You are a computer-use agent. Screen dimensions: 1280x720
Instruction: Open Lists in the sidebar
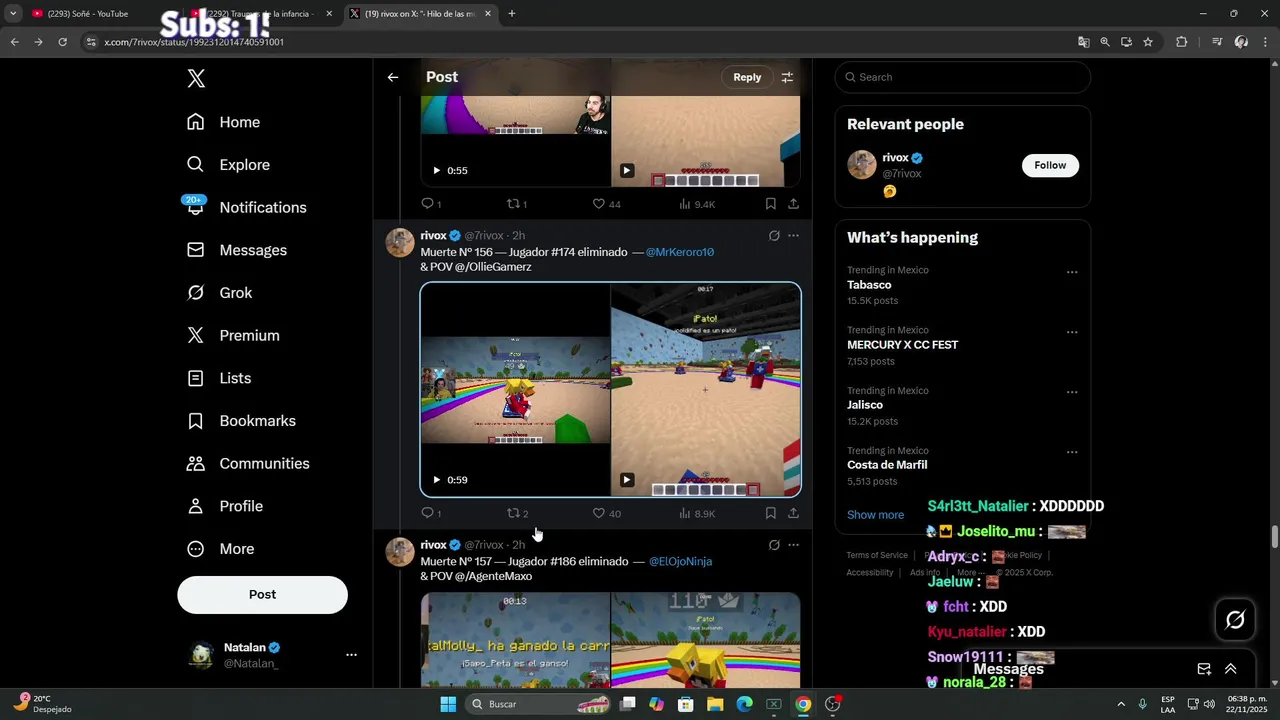tap(220, 378)
